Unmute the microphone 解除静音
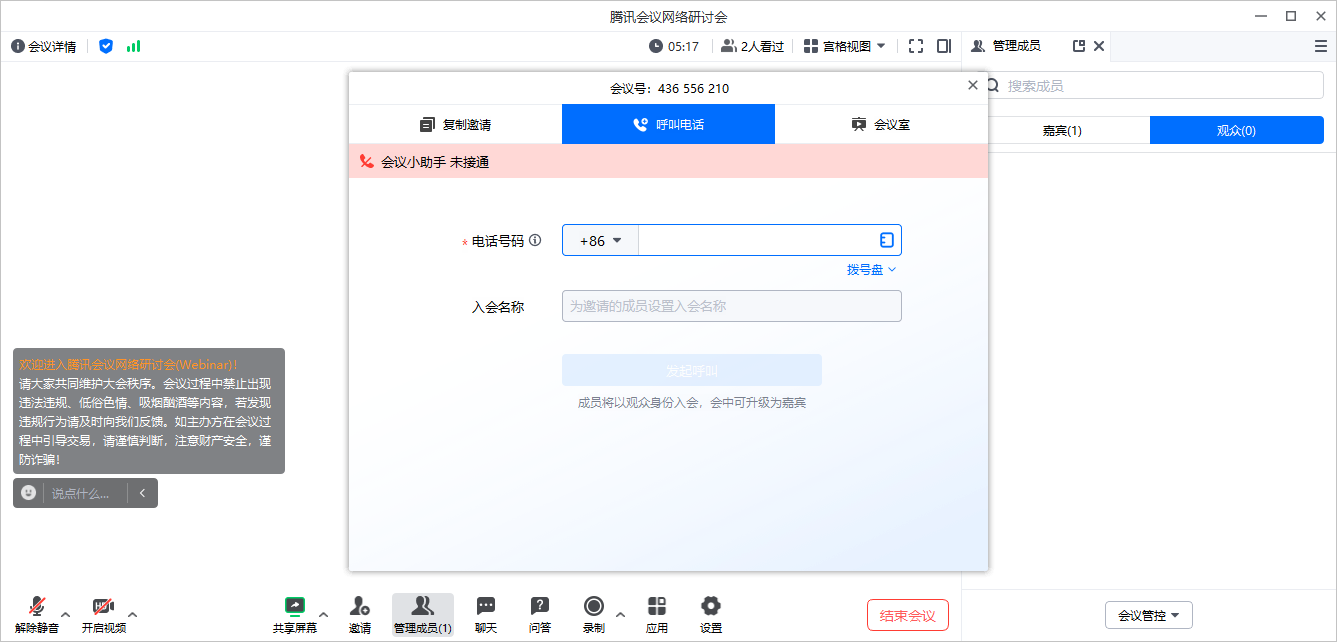The width and height of the screenshot is (1337, 642). 37,613
